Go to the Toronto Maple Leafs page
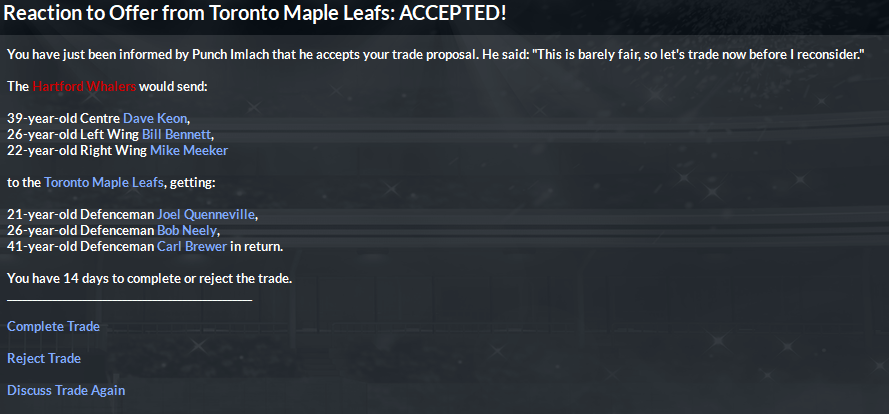889x414 pixels. pyautogui.click(x=104, y=183)
